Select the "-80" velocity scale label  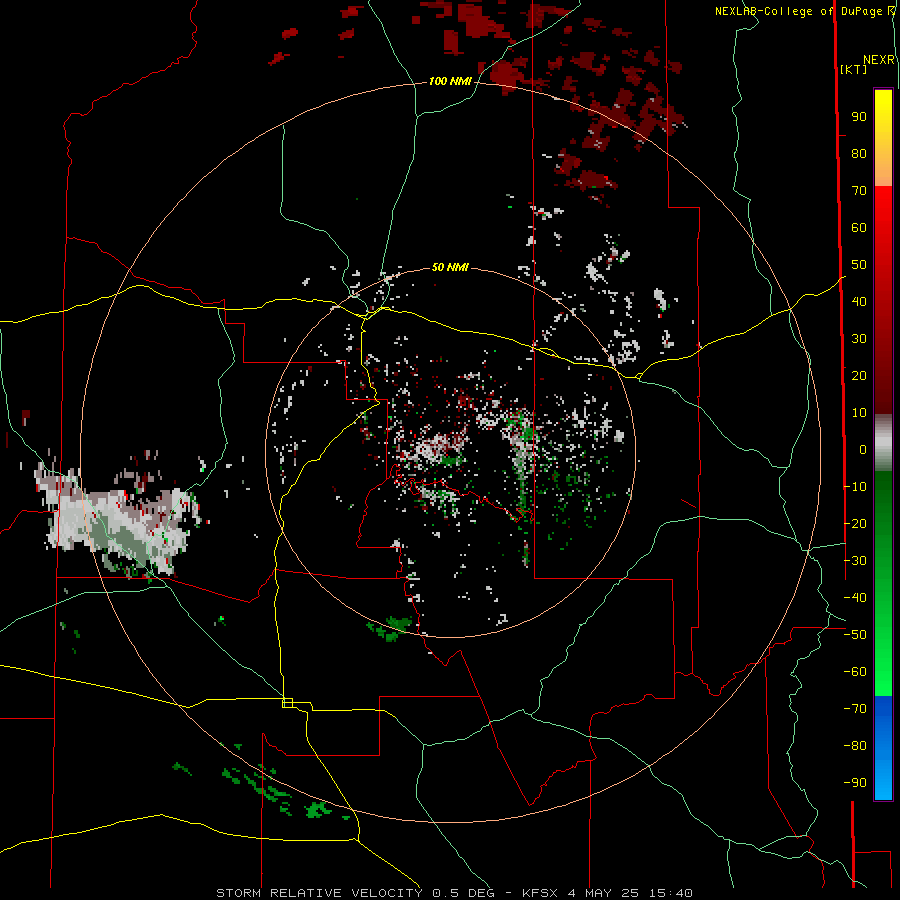855,746
